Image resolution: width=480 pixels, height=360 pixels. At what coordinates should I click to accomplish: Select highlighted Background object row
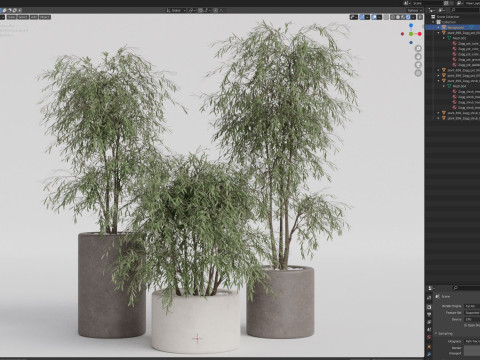point(453,28)
